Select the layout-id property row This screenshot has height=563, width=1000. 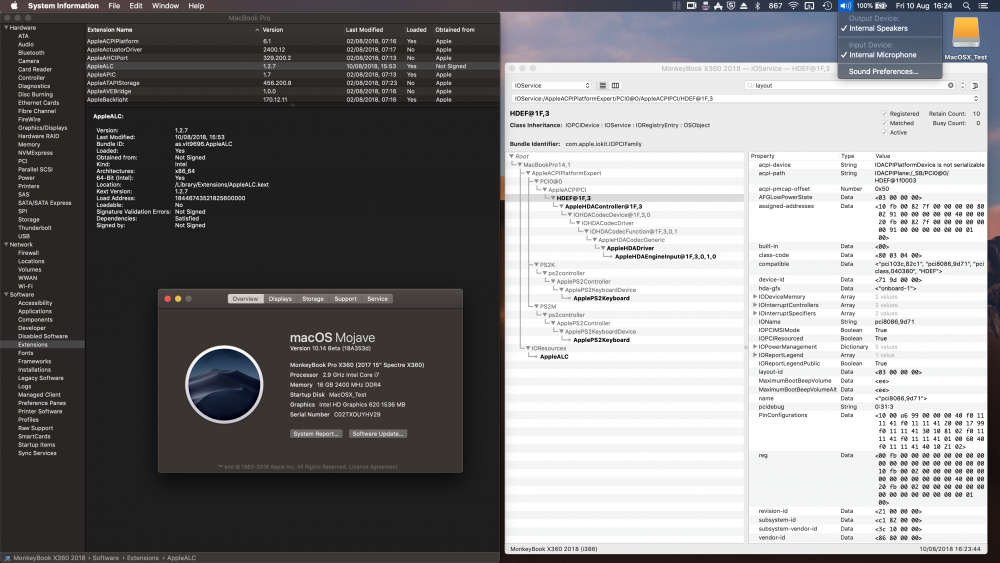(x=867, y=372)
